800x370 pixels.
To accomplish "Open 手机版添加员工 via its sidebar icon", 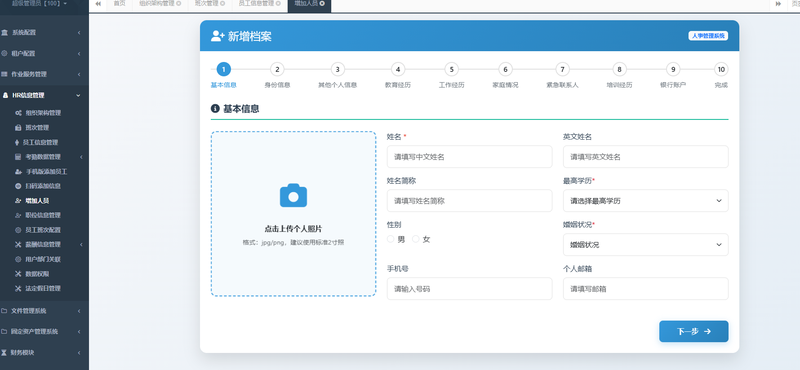I will click(x=18, y=171).
